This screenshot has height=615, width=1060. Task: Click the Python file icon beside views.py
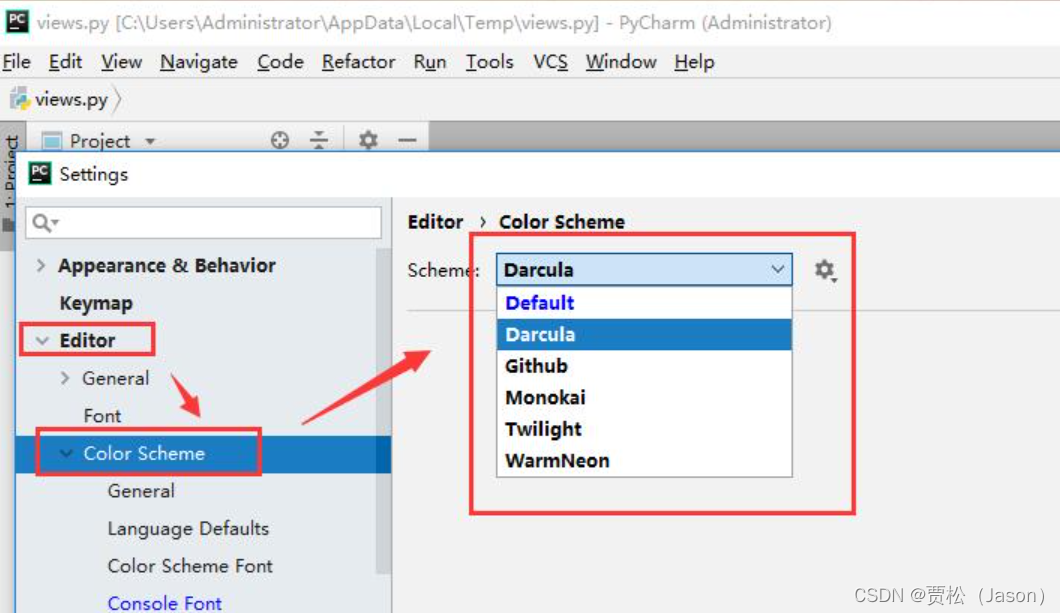click(x=20, y=99)
